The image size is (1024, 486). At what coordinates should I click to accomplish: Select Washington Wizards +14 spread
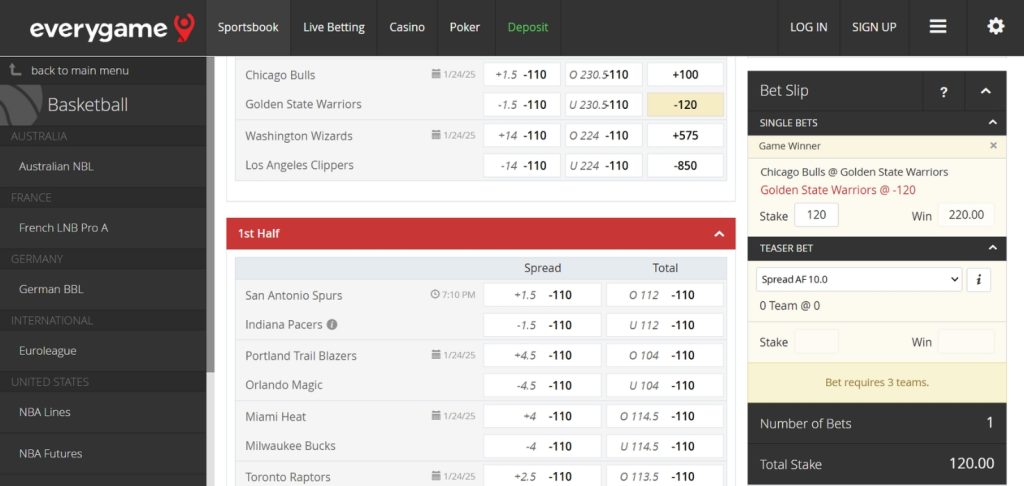click(x=522, y=135)
